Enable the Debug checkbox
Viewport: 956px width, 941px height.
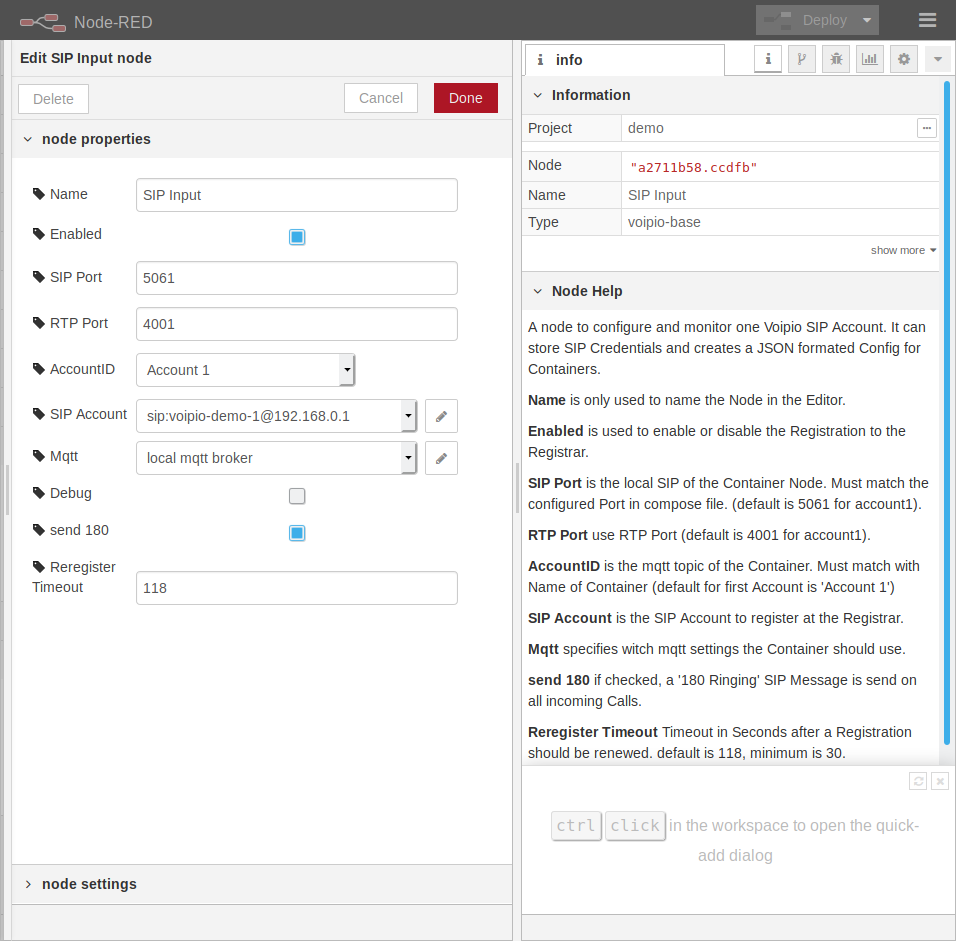[x=297, y=496]
